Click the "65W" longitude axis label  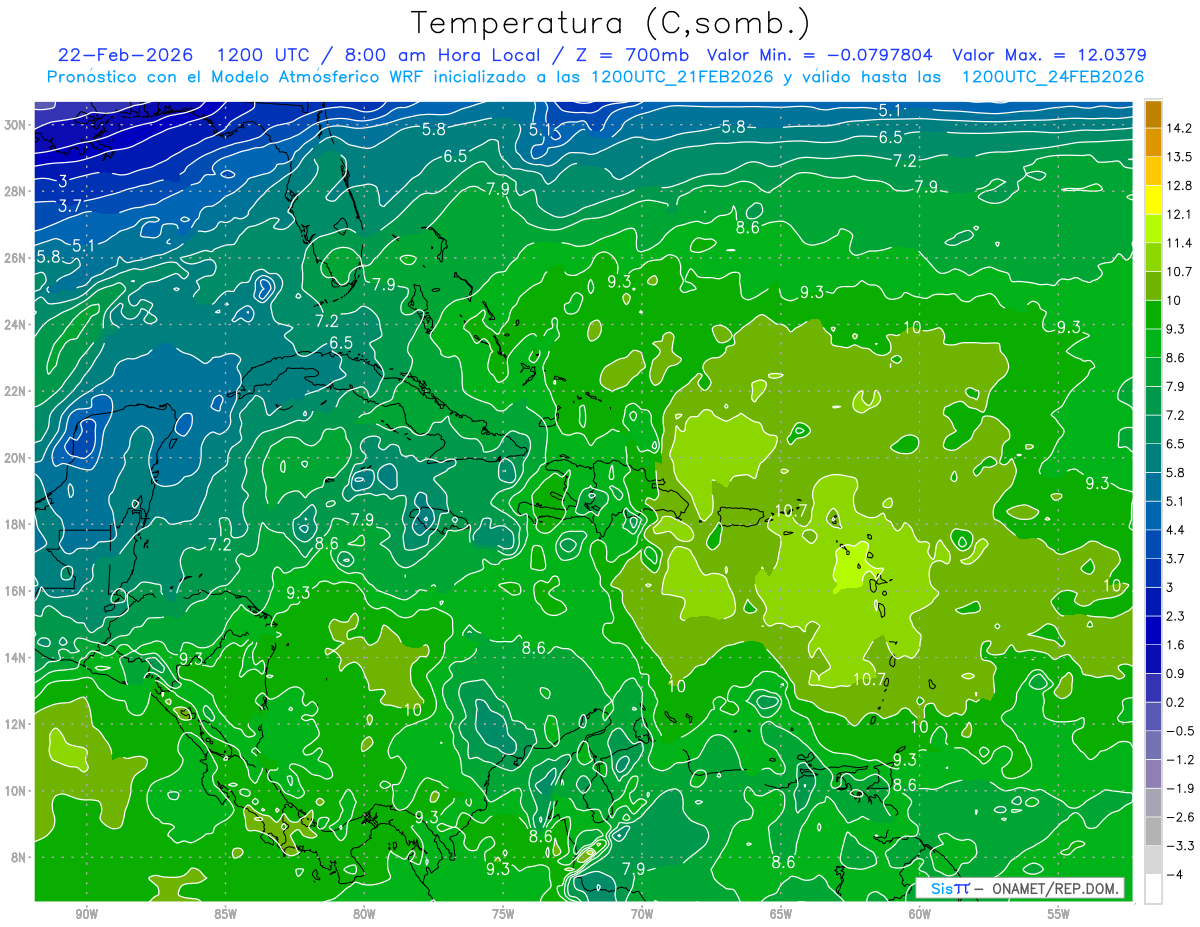tap(781, 913)
